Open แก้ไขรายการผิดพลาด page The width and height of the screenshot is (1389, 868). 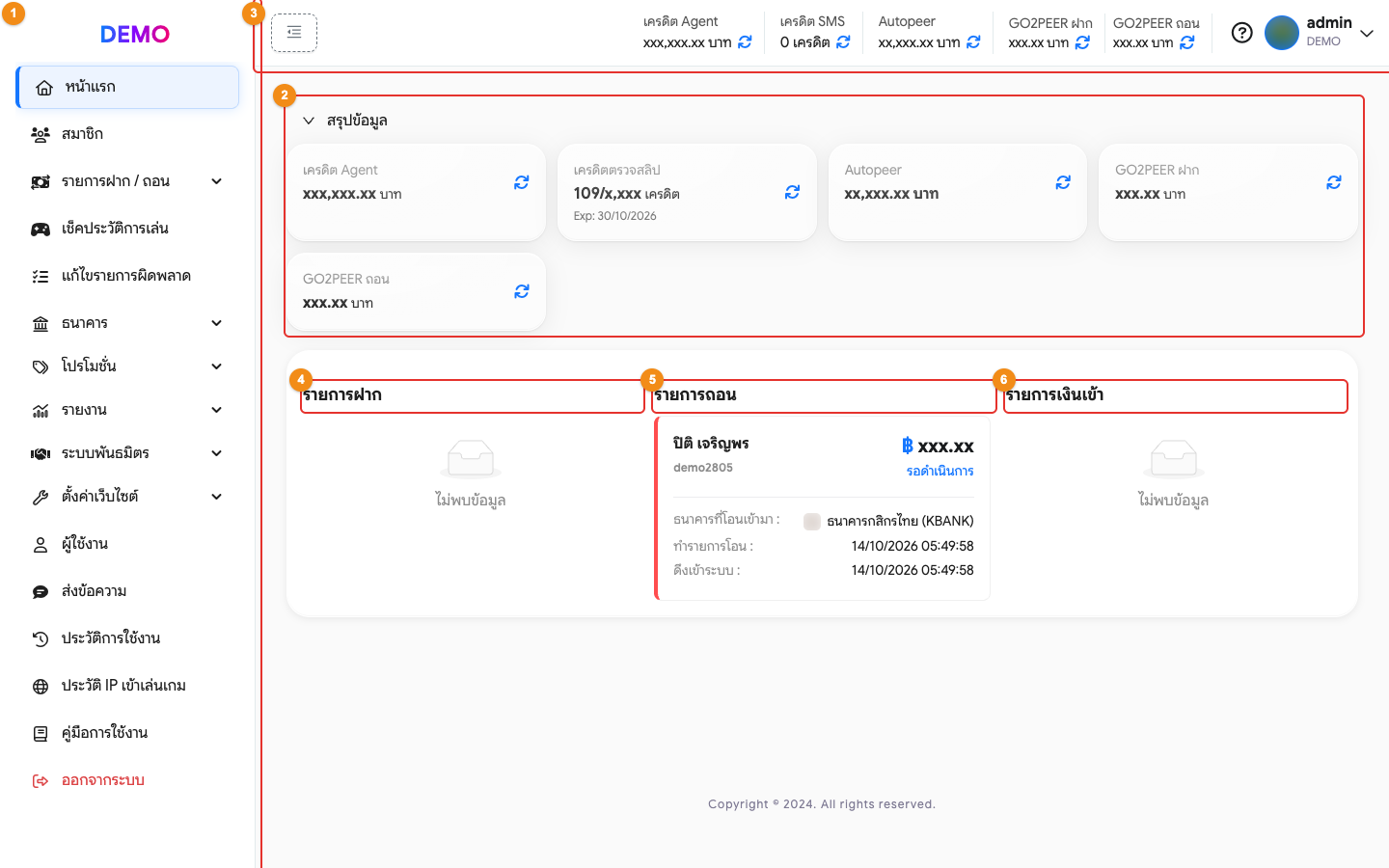click(127, 276)
